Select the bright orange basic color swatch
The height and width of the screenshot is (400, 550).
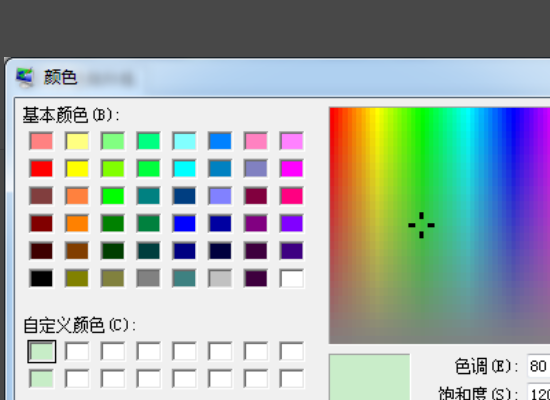pos(77,224)
